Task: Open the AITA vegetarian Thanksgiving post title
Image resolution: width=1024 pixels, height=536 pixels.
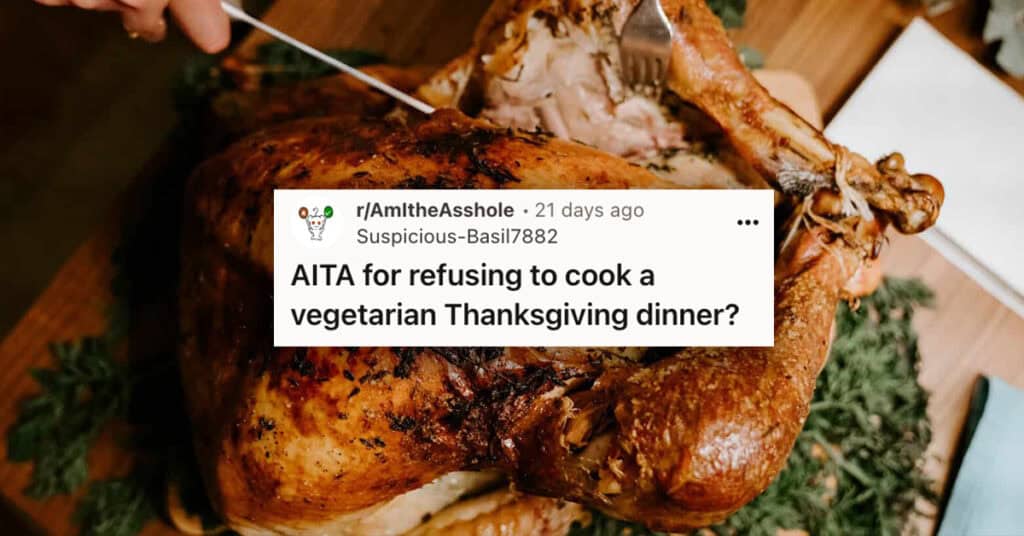Action: pos(515,295)
